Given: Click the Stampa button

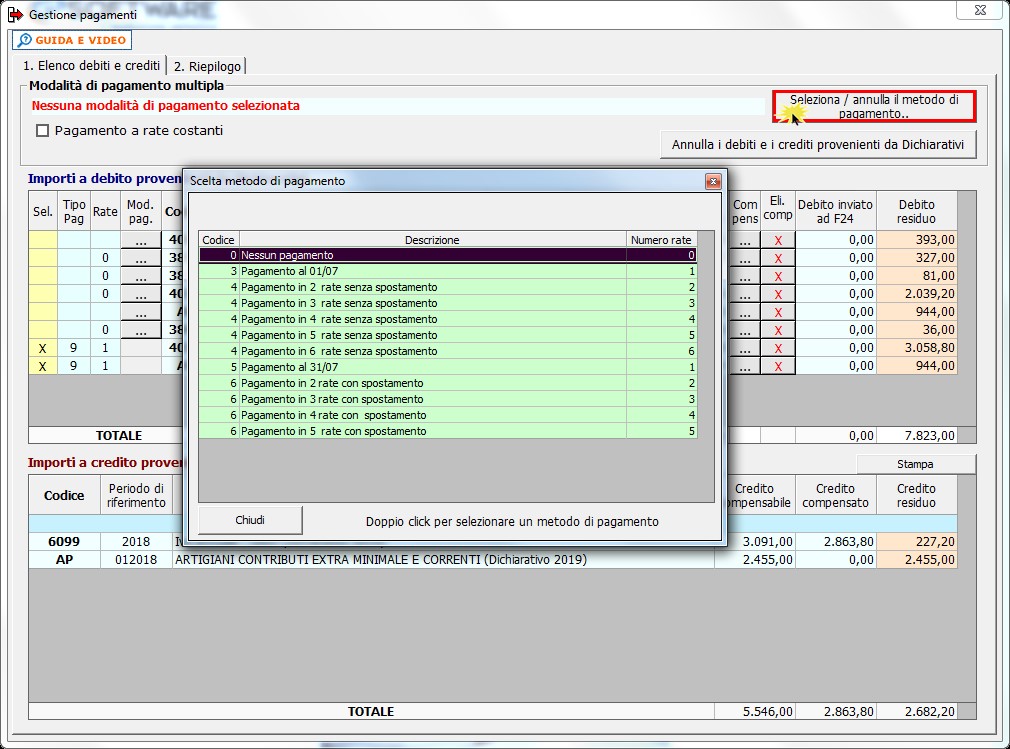Looking at the screenshot, I should (x=915, y=464).
